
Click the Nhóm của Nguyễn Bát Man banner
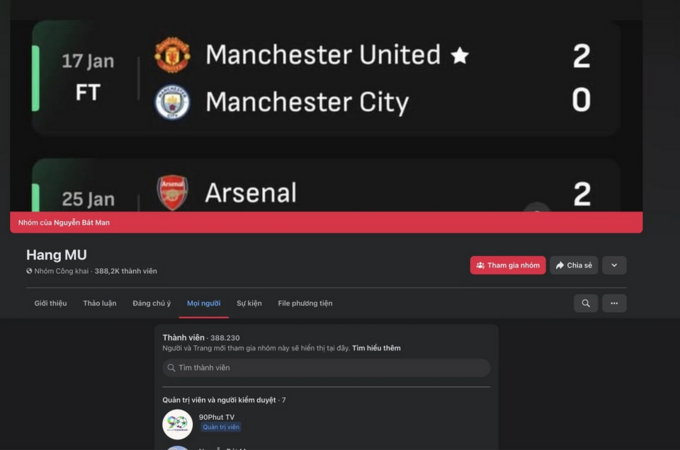(x=326, y=222)
